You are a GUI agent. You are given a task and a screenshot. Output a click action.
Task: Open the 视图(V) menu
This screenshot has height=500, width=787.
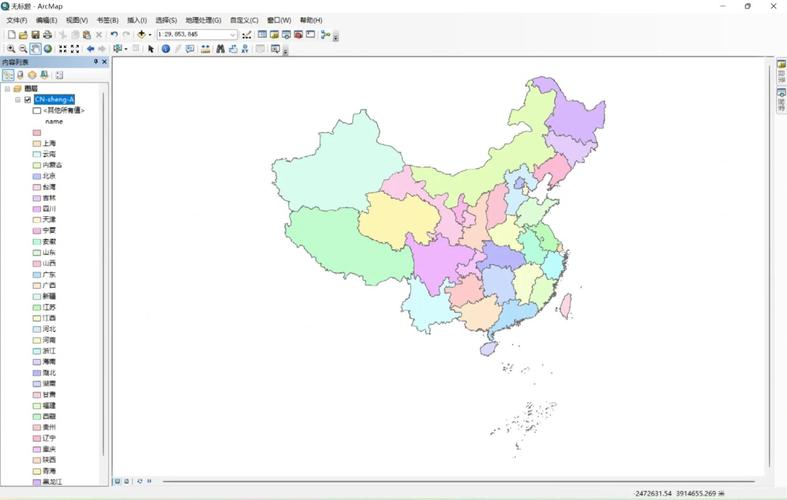pos(77,20)
